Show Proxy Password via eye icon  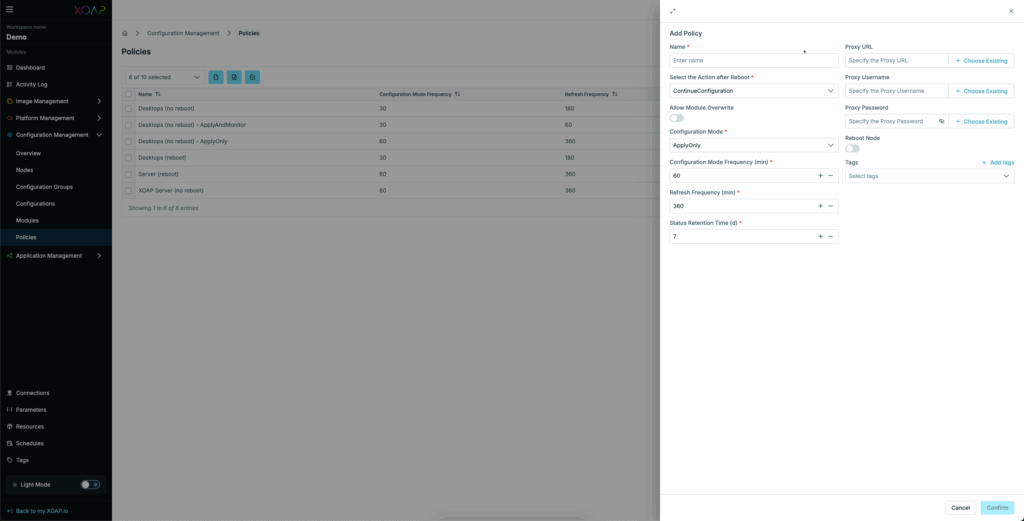pyautogui.click(x=942, y=121)
